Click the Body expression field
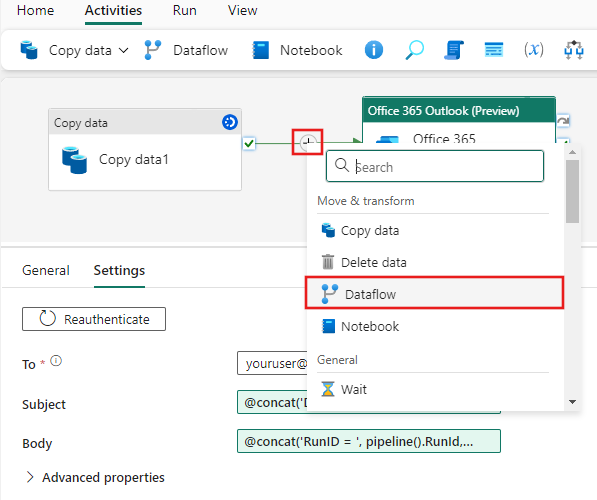This screenshot has width=597, height=500. [369, 441]
